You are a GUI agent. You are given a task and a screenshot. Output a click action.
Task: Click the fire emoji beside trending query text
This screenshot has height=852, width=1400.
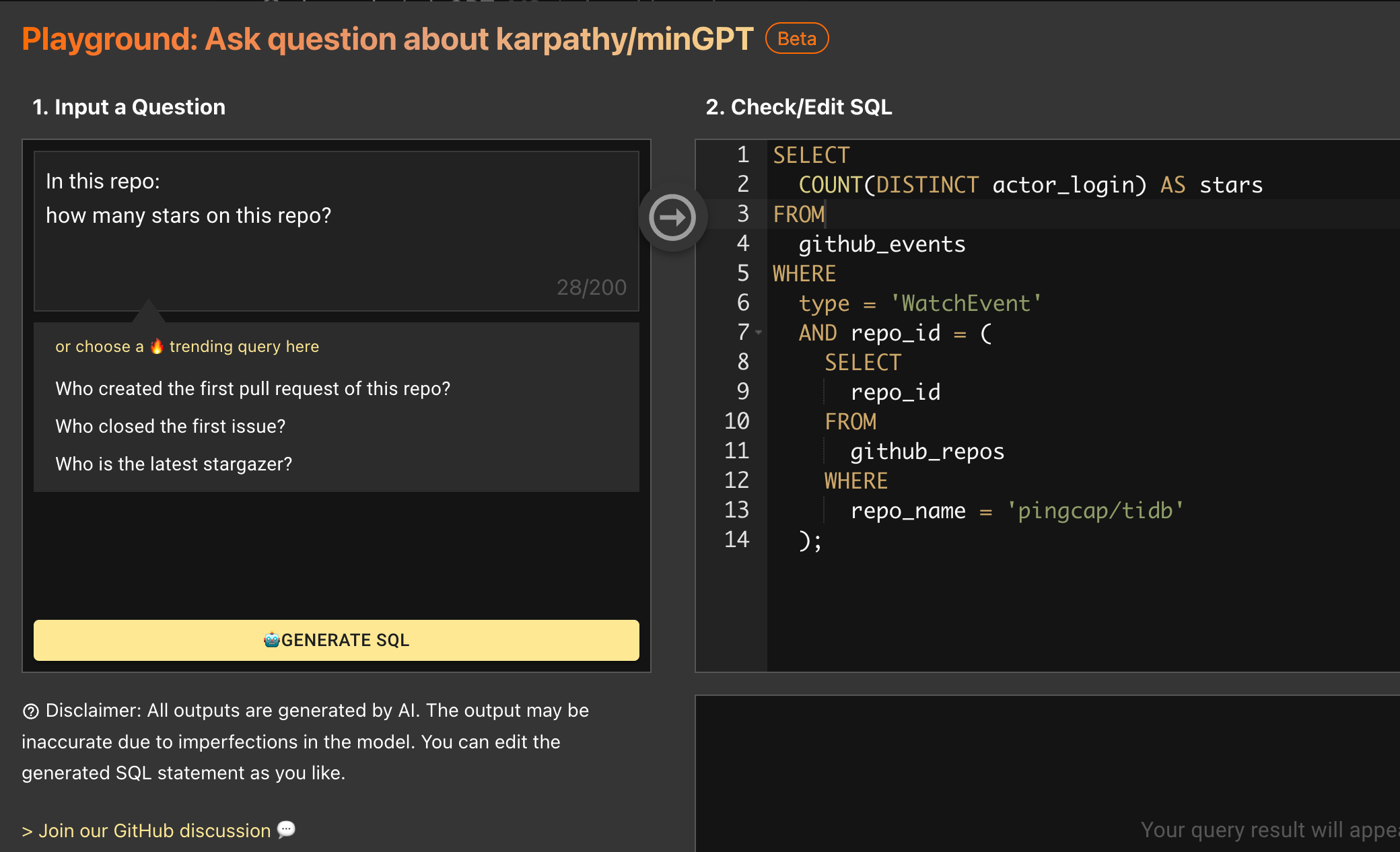[x=157, y=346]
